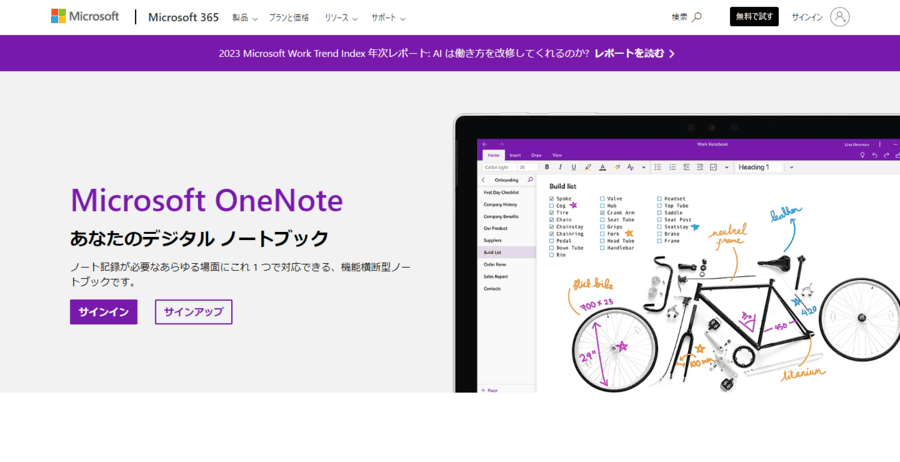This screenshot has width=900, height=462.
Task: Click the clear formatting eraser icon
Action: pos(617,167)
